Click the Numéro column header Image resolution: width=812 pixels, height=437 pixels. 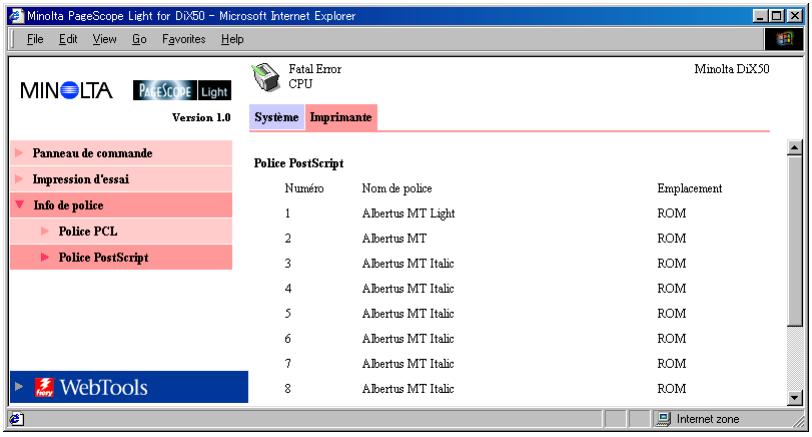304,188
